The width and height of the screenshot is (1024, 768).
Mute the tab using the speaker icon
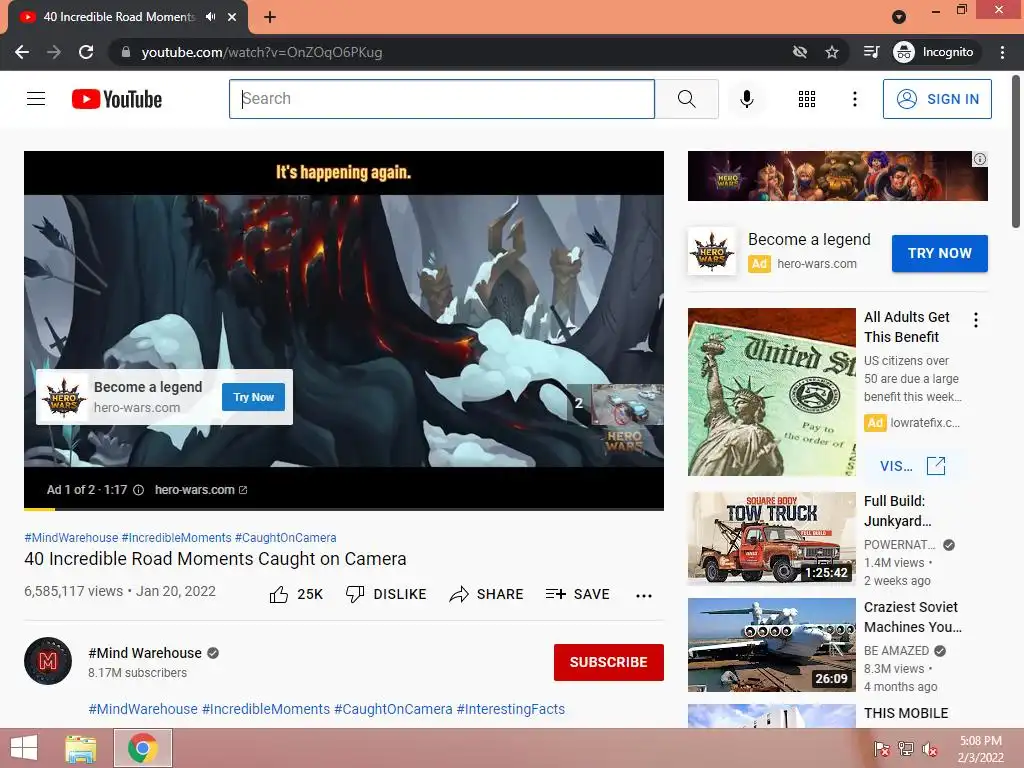tap(210, 17)
